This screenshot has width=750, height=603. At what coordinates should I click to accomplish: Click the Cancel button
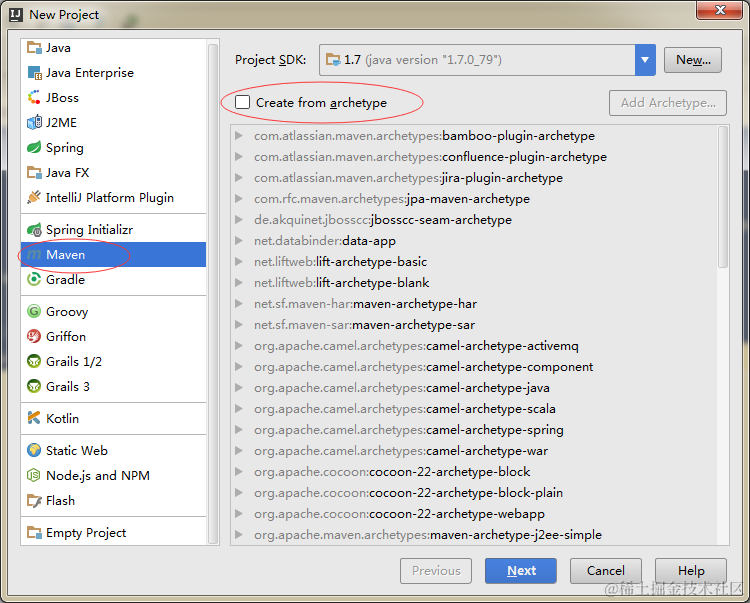click(x=606, y=570)
